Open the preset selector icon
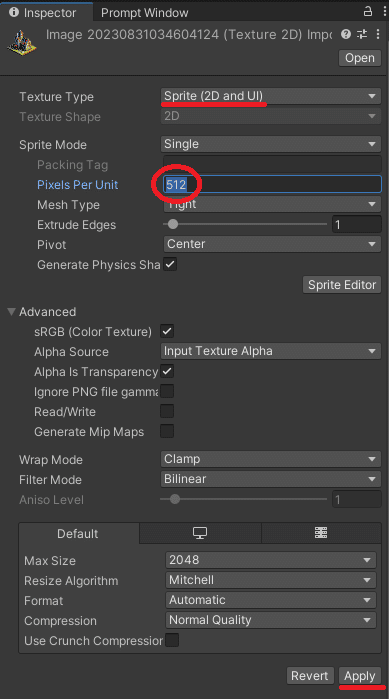Image resolution: width=389 pixels, height=699 pixels. point(362,34)
